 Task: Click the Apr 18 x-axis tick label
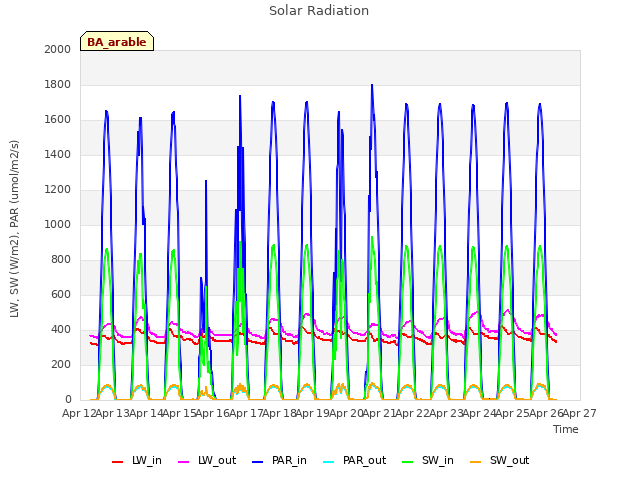pos(279,413)
